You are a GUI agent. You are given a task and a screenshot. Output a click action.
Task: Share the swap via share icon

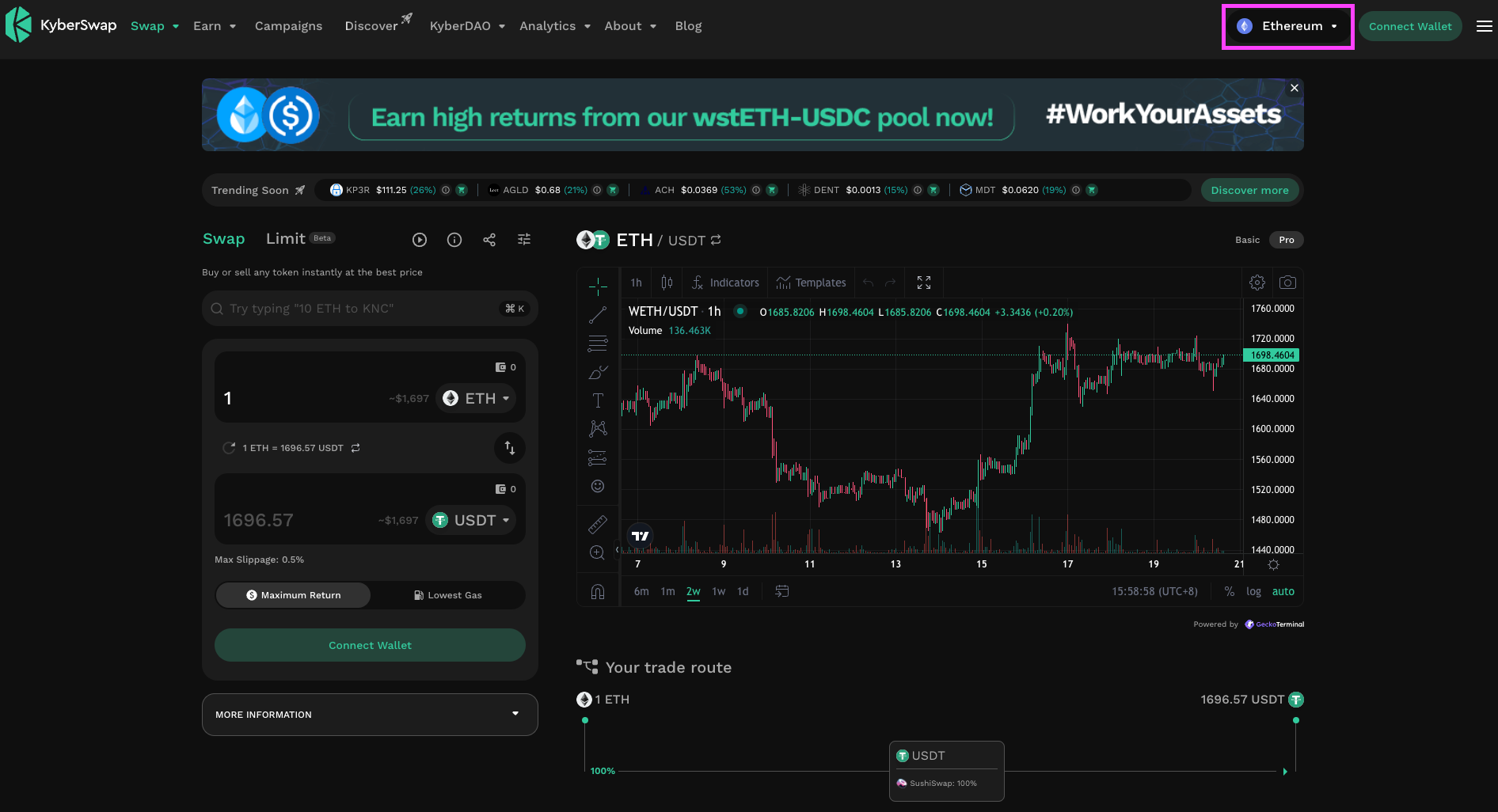coord(489,240)
